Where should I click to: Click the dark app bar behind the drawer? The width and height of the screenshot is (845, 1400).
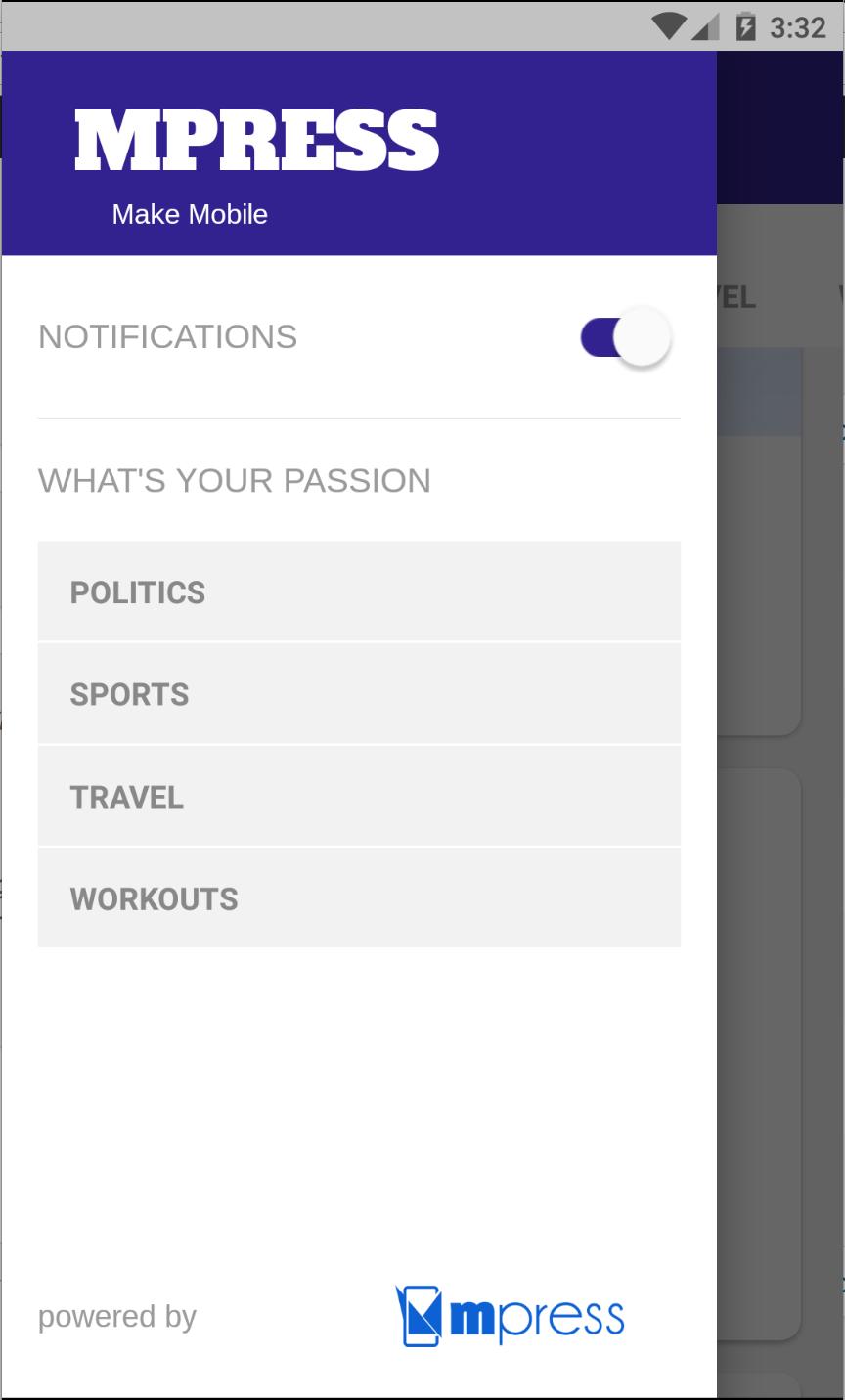pyautogui.click(x=780, y=127)
